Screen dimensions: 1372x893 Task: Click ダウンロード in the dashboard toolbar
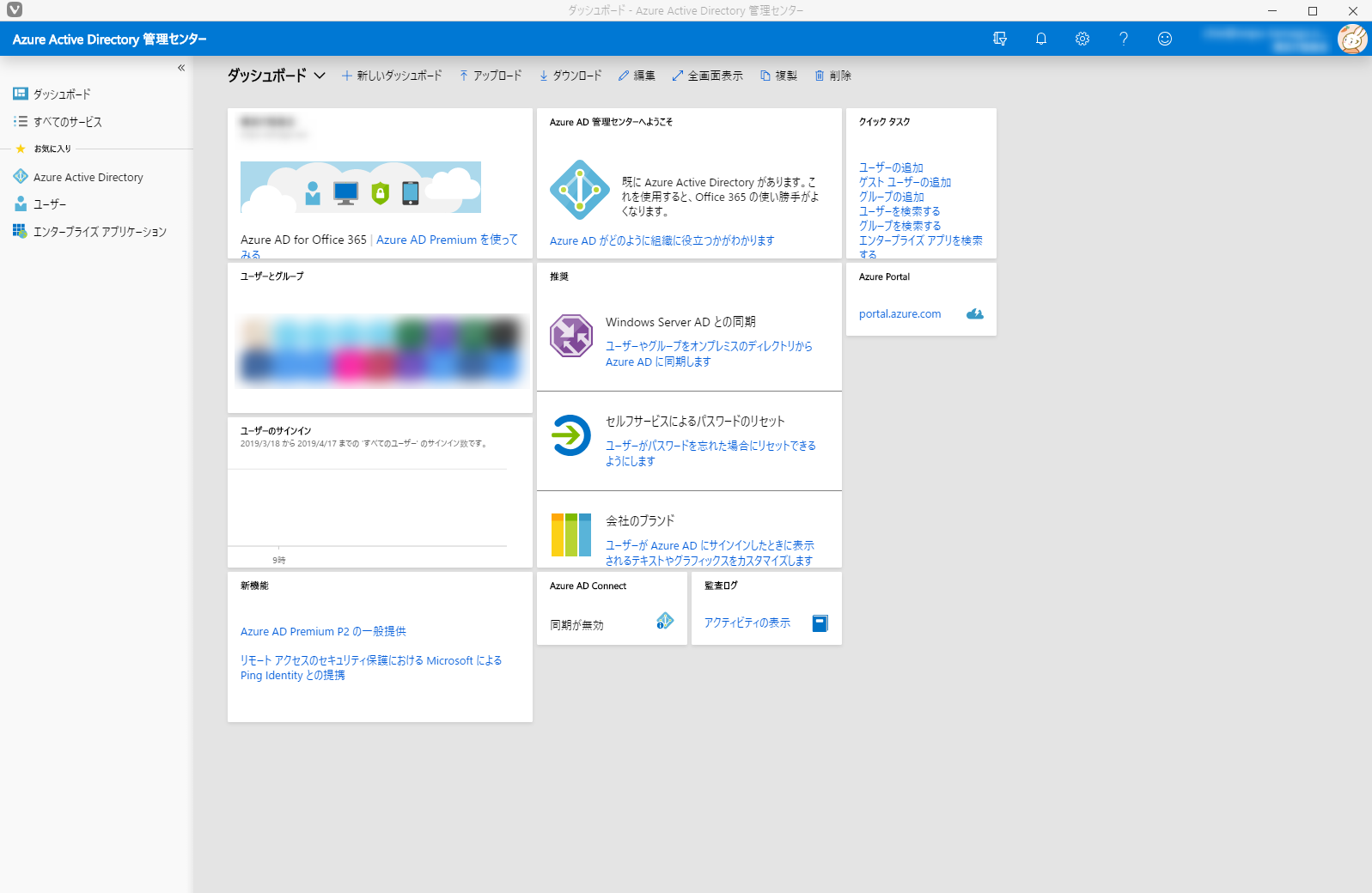570,76
